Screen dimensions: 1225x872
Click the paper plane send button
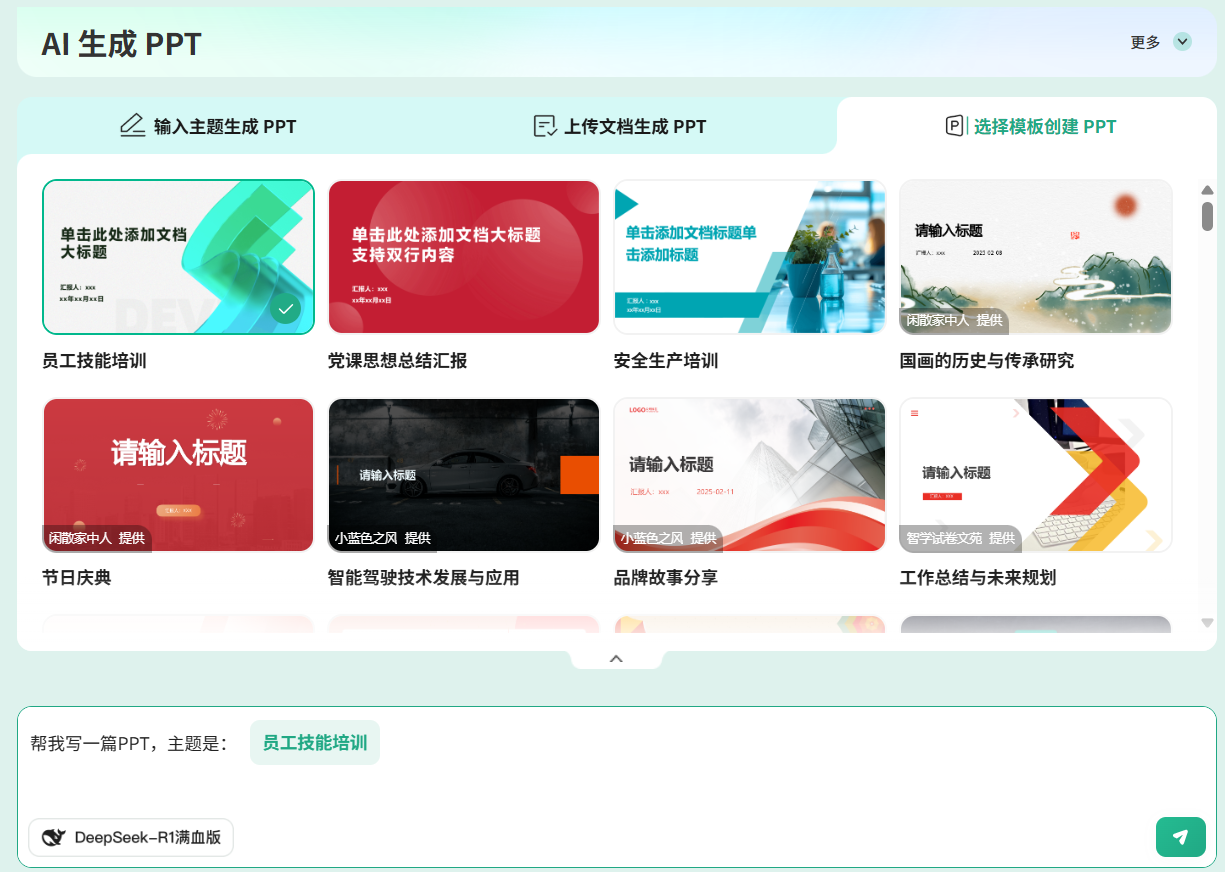pos(1180,837)
